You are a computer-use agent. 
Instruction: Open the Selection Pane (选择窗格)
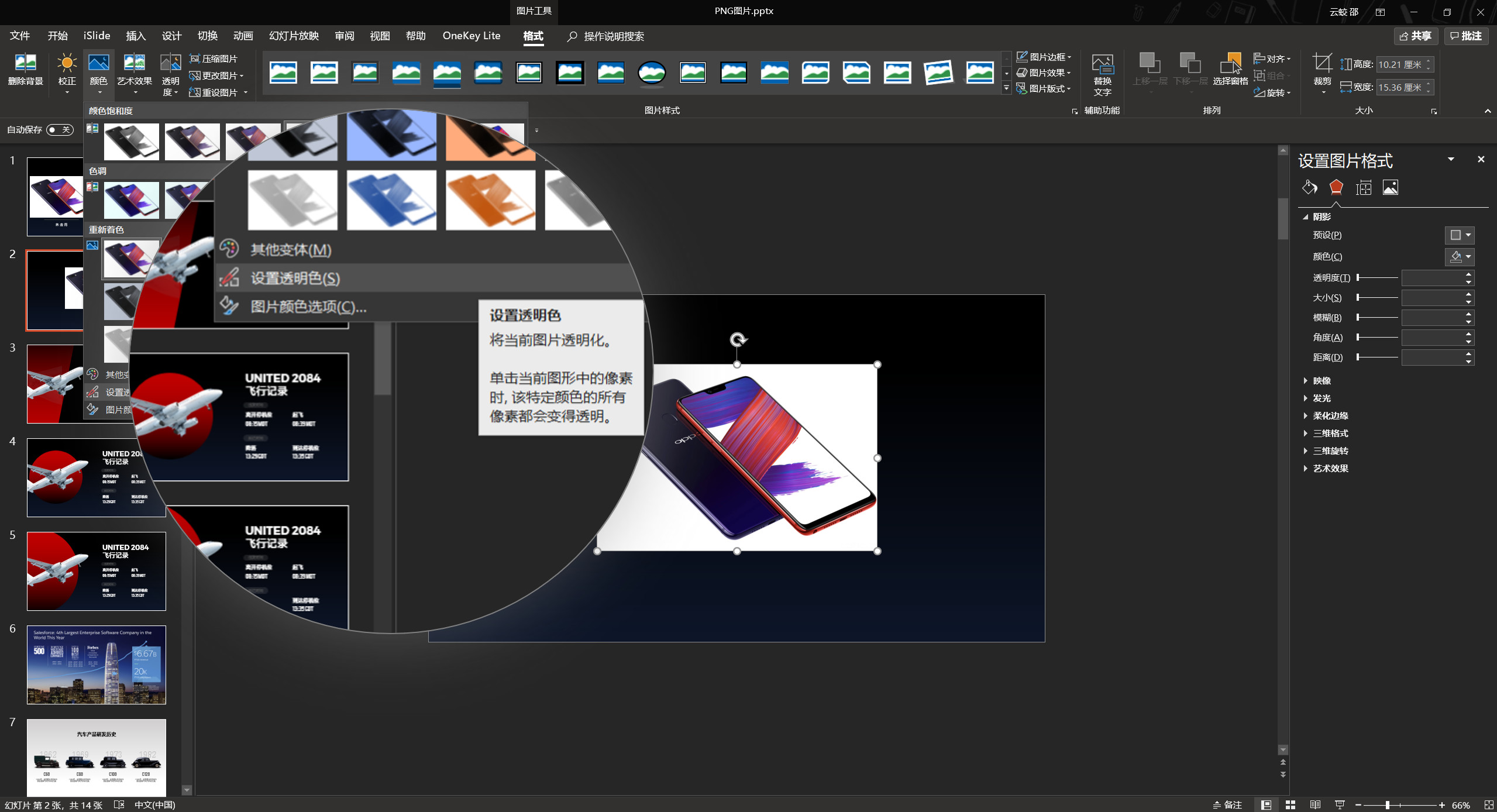1230,70
